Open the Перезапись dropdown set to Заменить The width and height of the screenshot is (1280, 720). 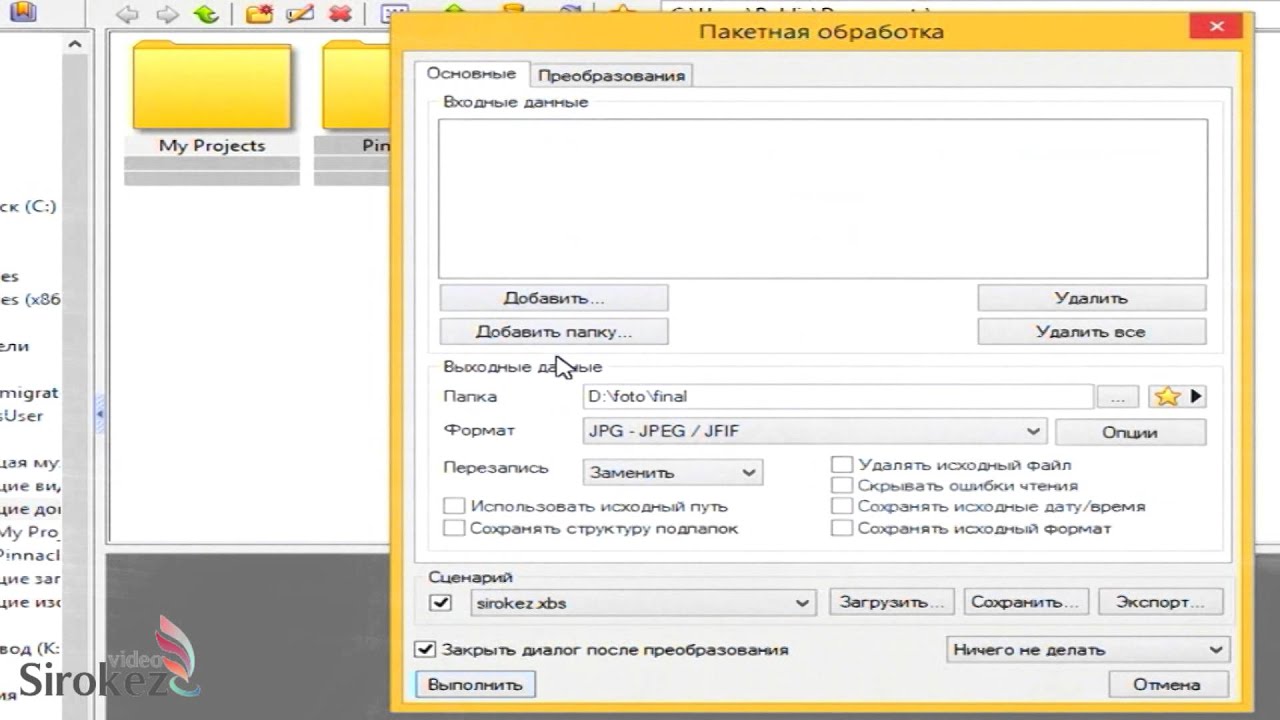pyautogui.click(x=672, y=472)
